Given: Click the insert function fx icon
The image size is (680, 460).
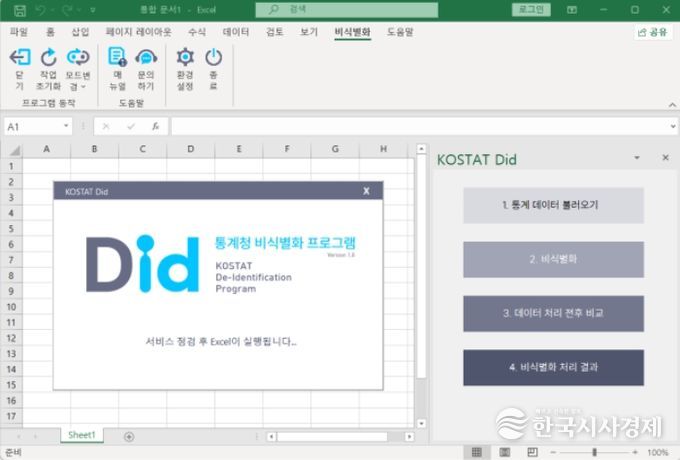Looking at the screenshot, I should (155, 127).
